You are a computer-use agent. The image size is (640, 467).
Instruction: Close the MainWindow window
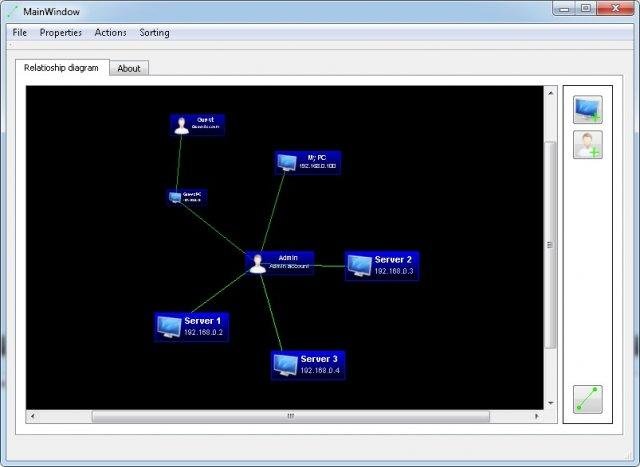coord(615,8)
